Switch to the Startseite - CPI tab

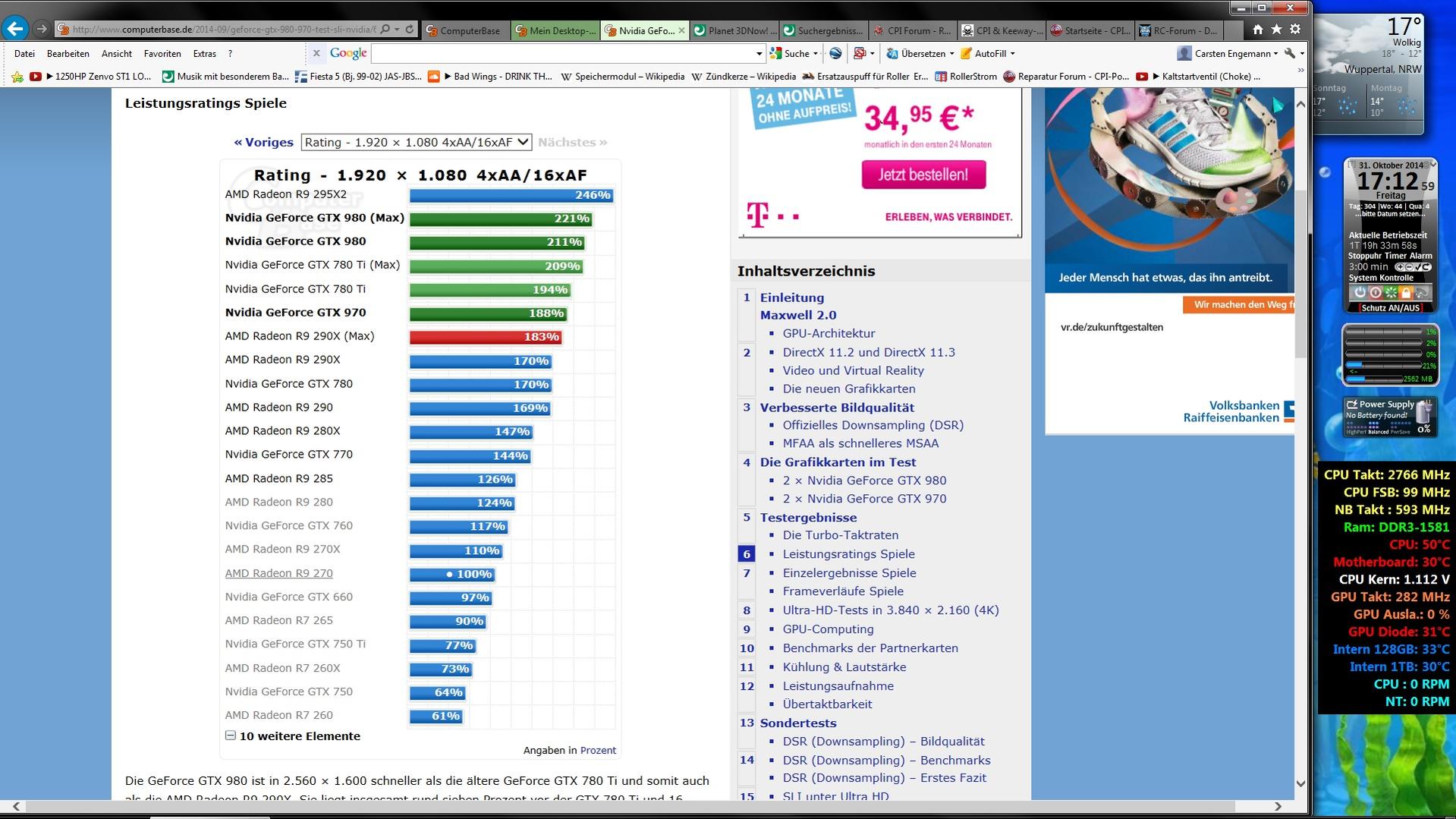point(1091,31)
